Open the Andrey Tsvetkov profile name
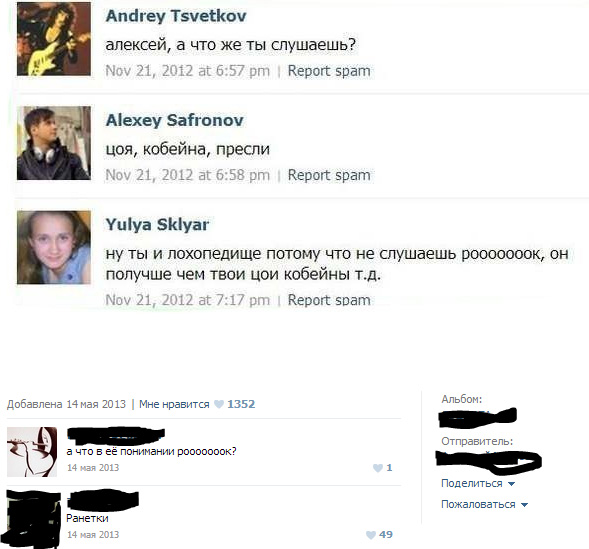Screen dimensions: 589x549 click(176, 16)
